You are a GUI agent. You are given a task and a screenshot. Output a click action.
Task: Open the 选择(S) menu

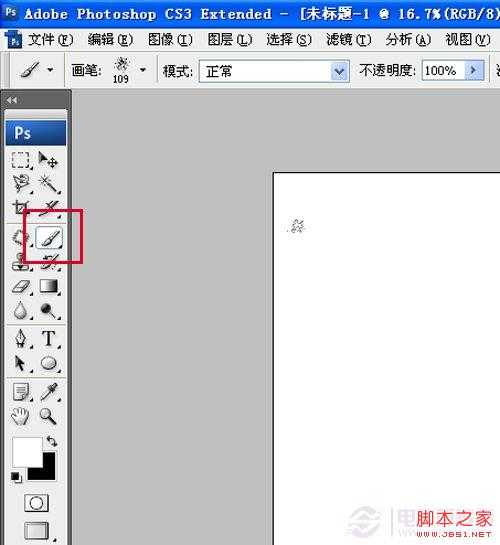(x=289, y=40)
